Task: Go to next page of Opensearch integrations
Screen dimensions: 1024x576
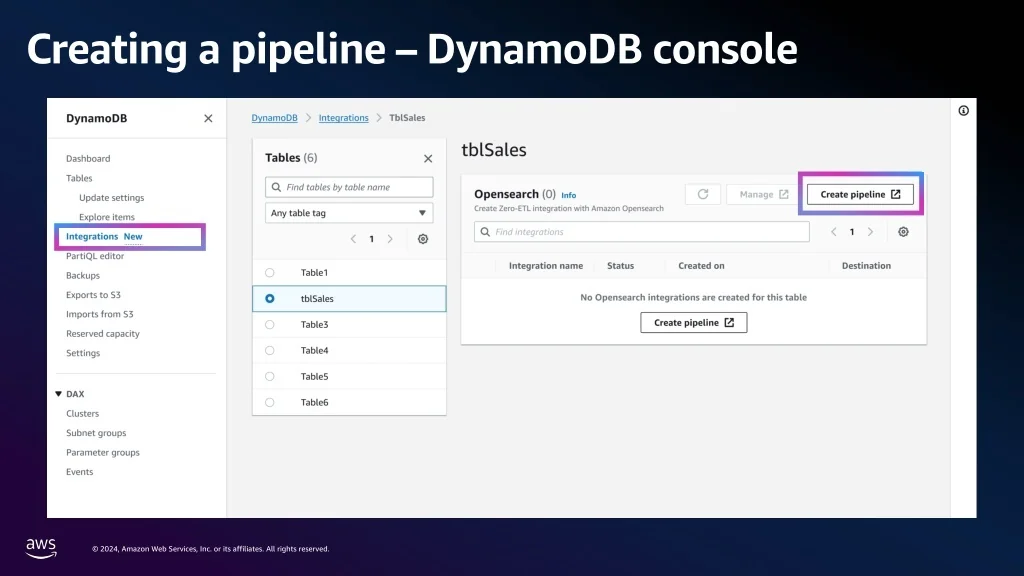Action: pos(870,231)
